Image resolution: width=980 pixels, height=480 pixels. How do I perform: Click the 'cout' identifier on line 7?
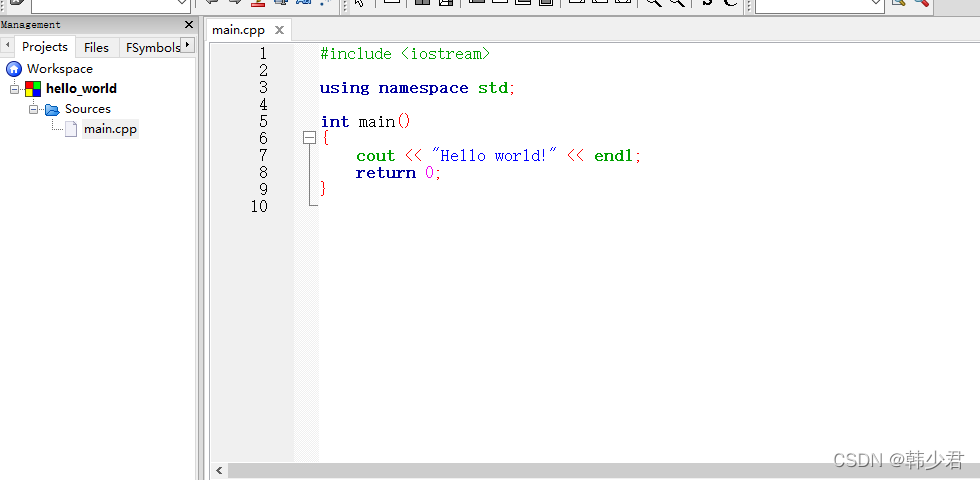click(x=376, y=156)
